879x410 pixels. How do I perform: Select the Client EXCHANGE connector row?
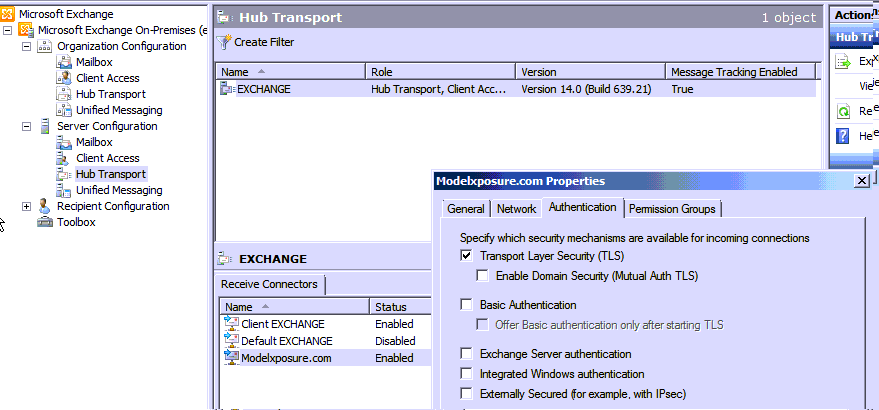(x=326, y=324)
